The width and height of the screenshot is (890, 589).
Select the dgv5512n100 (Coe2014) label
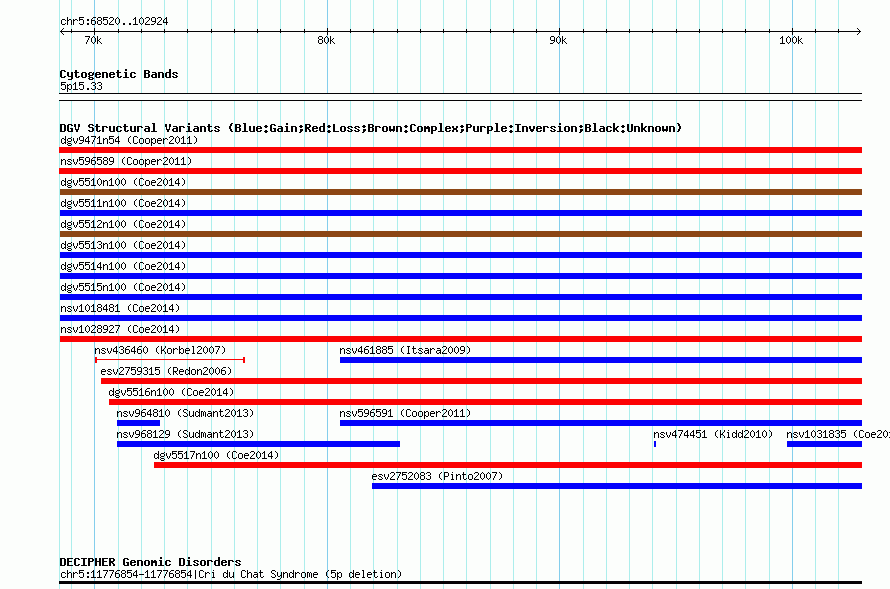123,224
